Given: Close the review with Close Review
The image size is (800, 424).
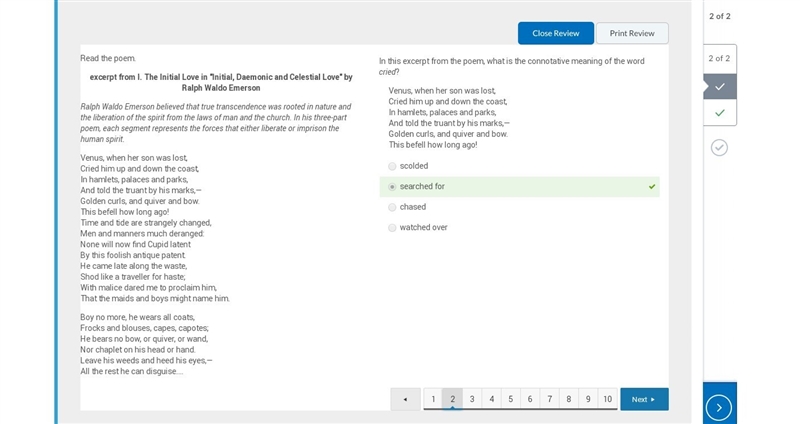Looking at the screenshot, I should tap(556, 33).
